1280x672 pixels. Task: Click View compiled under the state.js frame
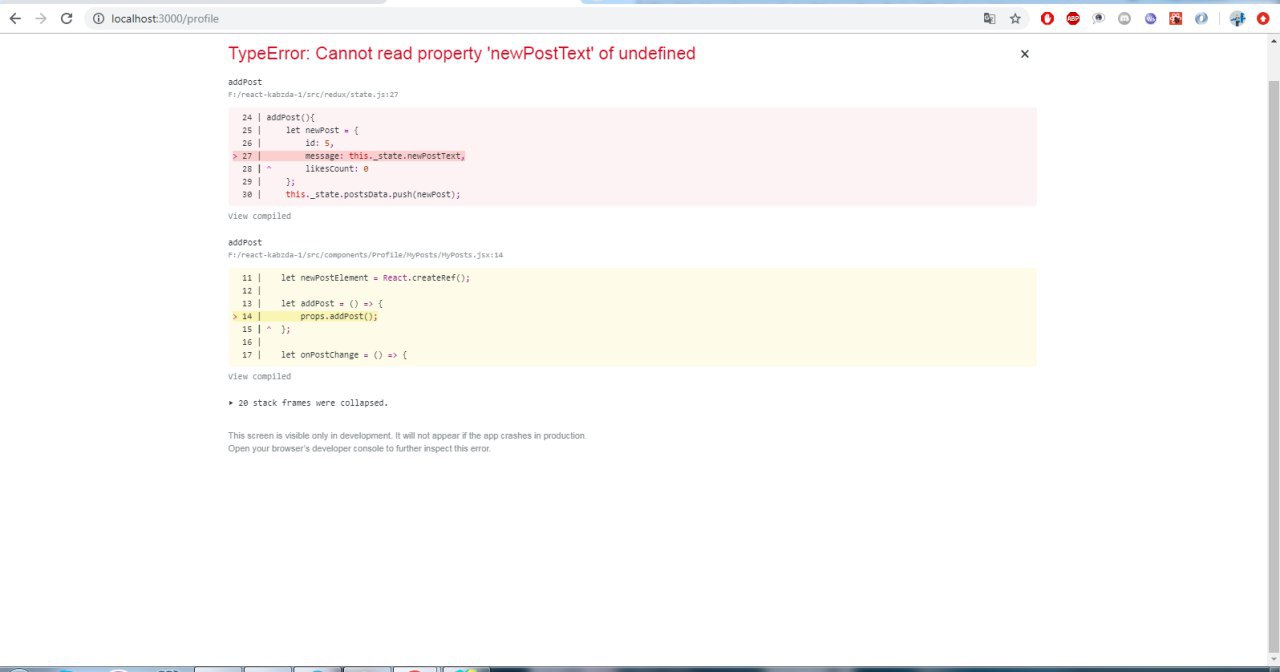point(259,216)
